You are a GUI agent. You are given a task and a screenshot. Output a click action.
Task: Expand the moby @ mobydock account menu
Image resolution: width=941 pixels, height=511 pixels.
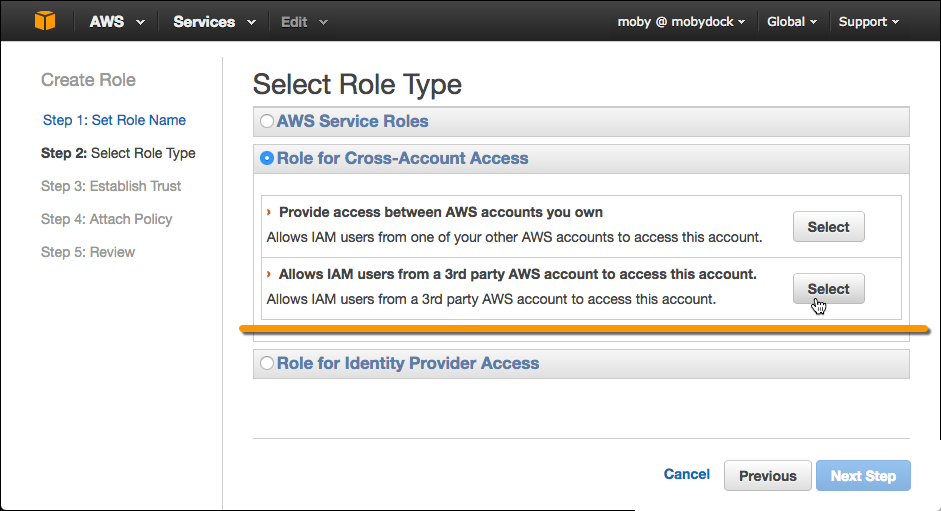pos(681,22)
